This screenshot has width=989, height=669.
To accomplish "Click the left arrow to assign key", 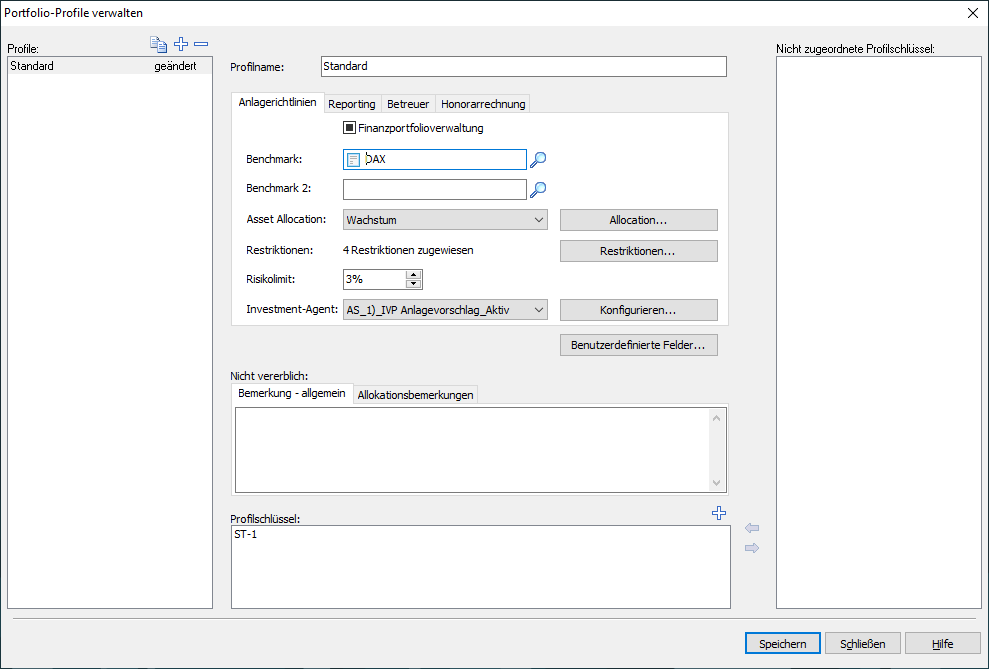I will (x=752, y=528).
